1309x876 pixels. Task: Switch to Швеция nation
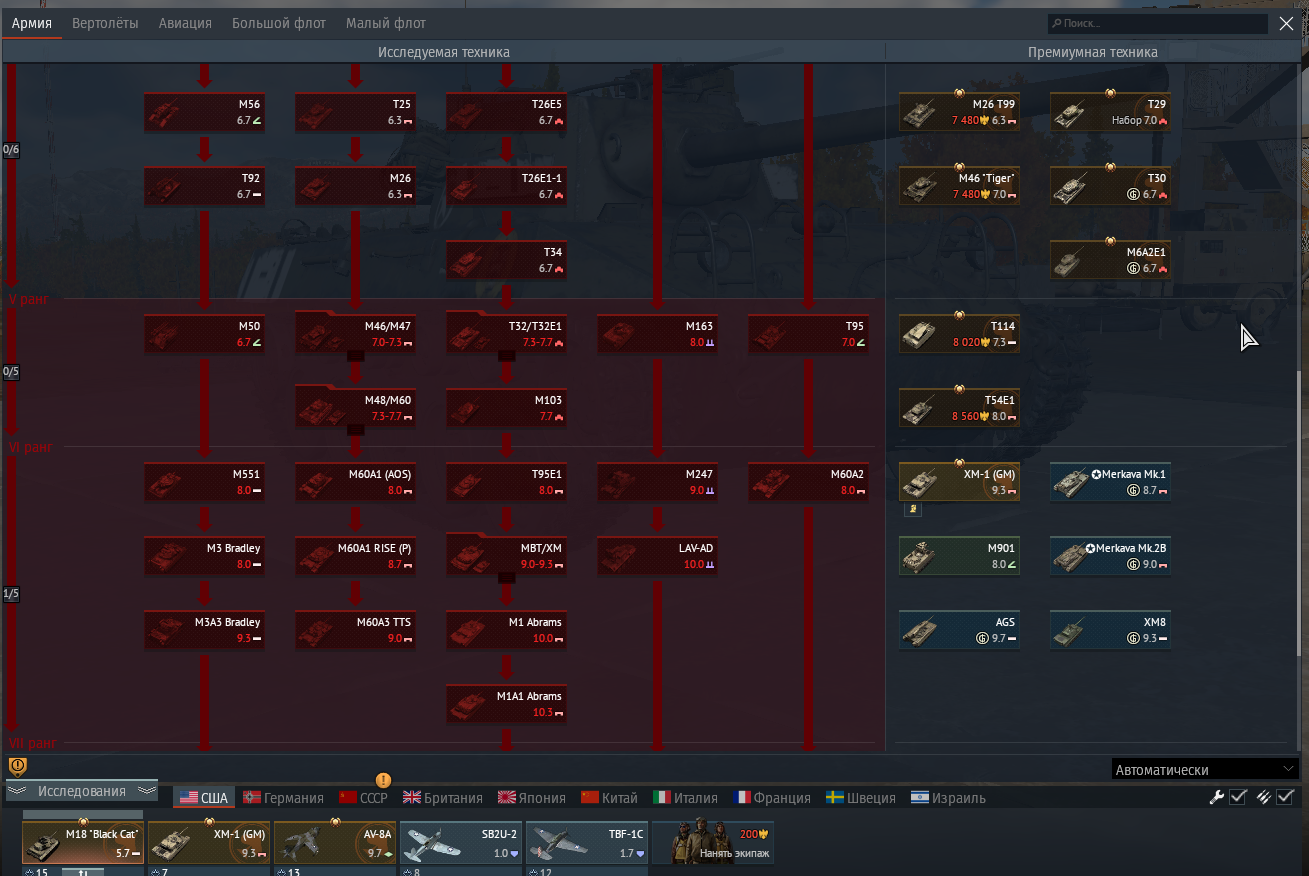[861, 798]
